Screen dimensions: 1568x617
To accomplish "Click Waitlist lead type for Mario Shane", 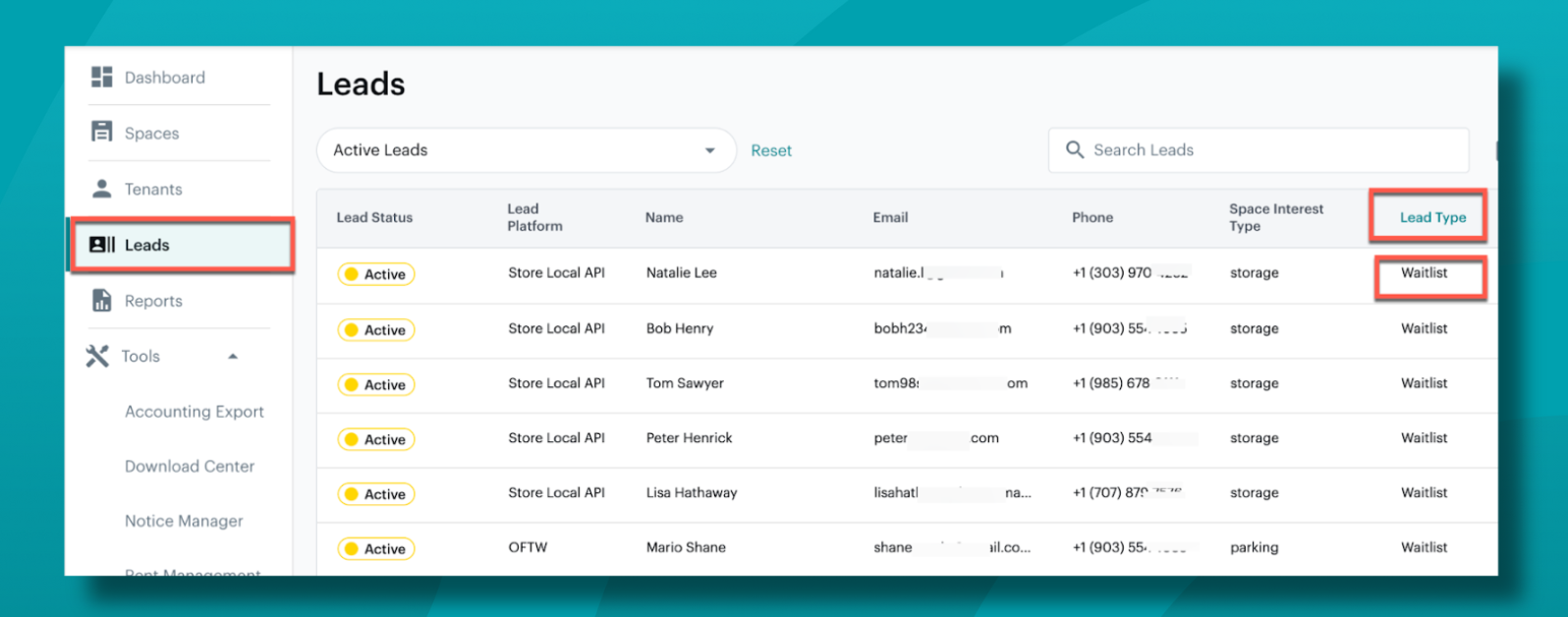I will pyautogui.click(x=1424, y=547).
